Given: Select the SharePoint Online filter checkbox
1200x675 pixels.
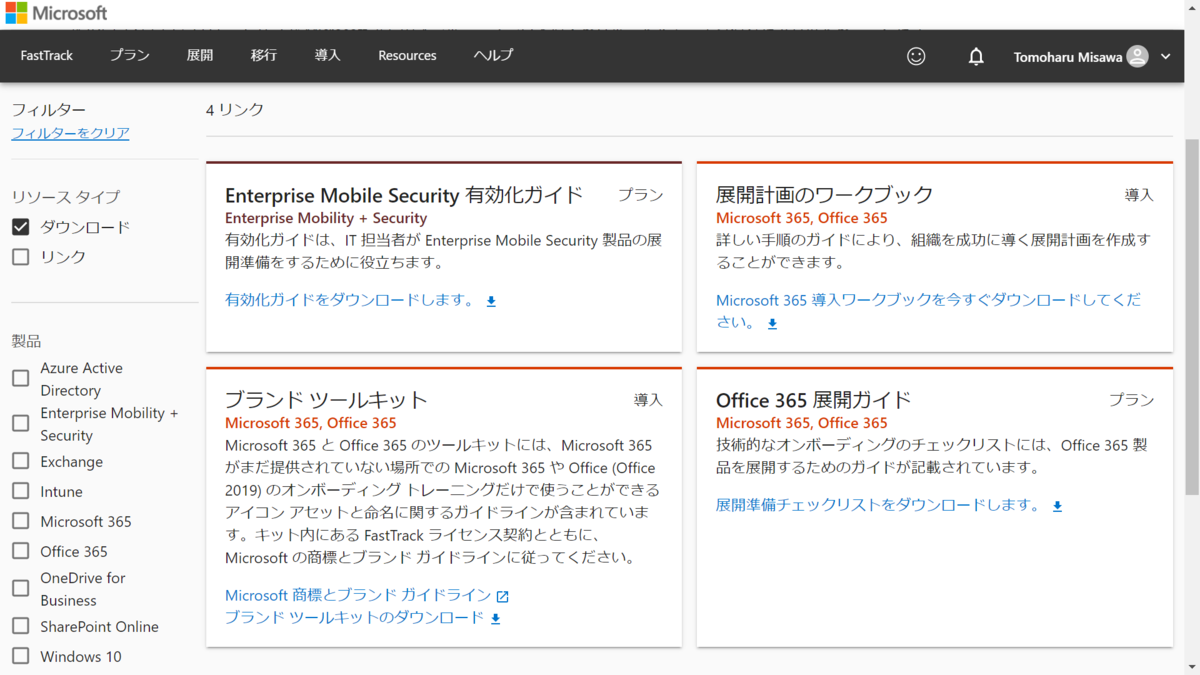Looking at the screenshot, I should coord(20,626).
